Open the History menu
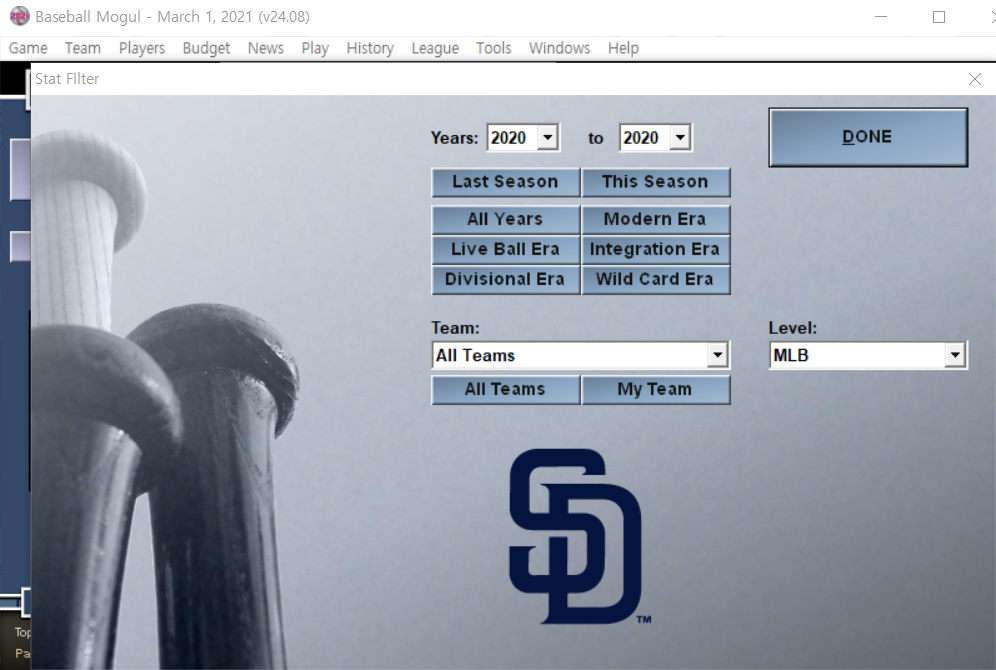The height and width of the screenshot is (670, 996). 370,48
